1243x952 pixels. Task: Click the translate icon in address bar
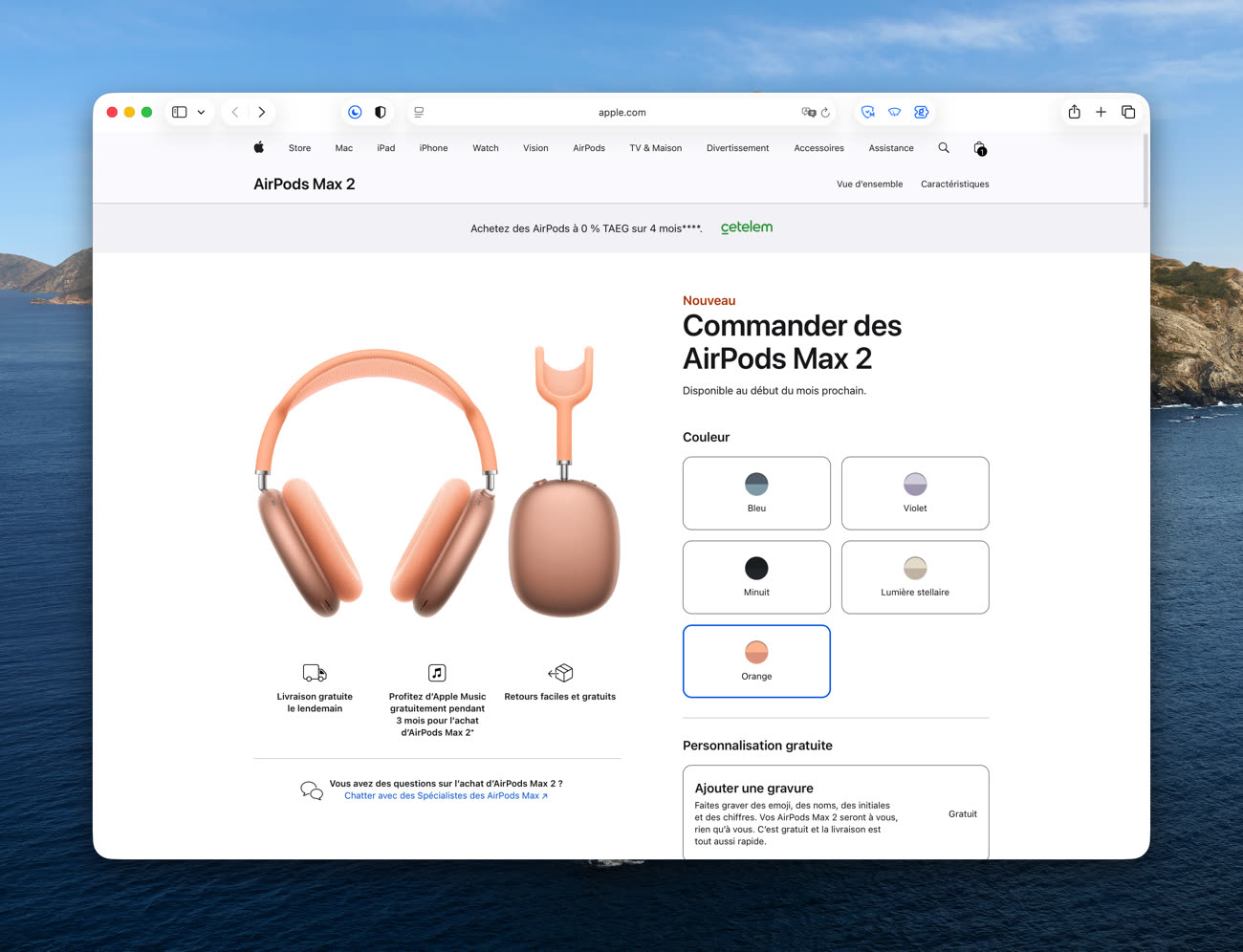click(808, 113)
